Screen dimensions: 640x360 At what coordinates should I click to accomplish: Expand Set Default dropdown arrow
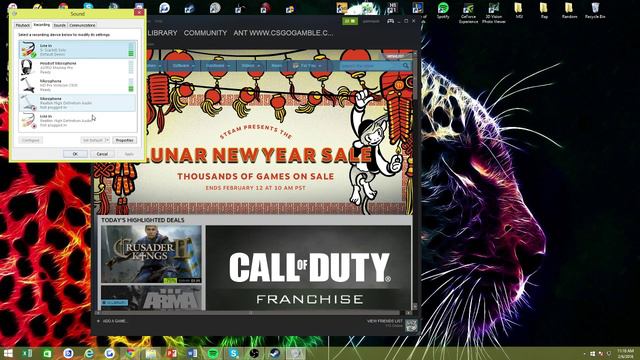107,140
